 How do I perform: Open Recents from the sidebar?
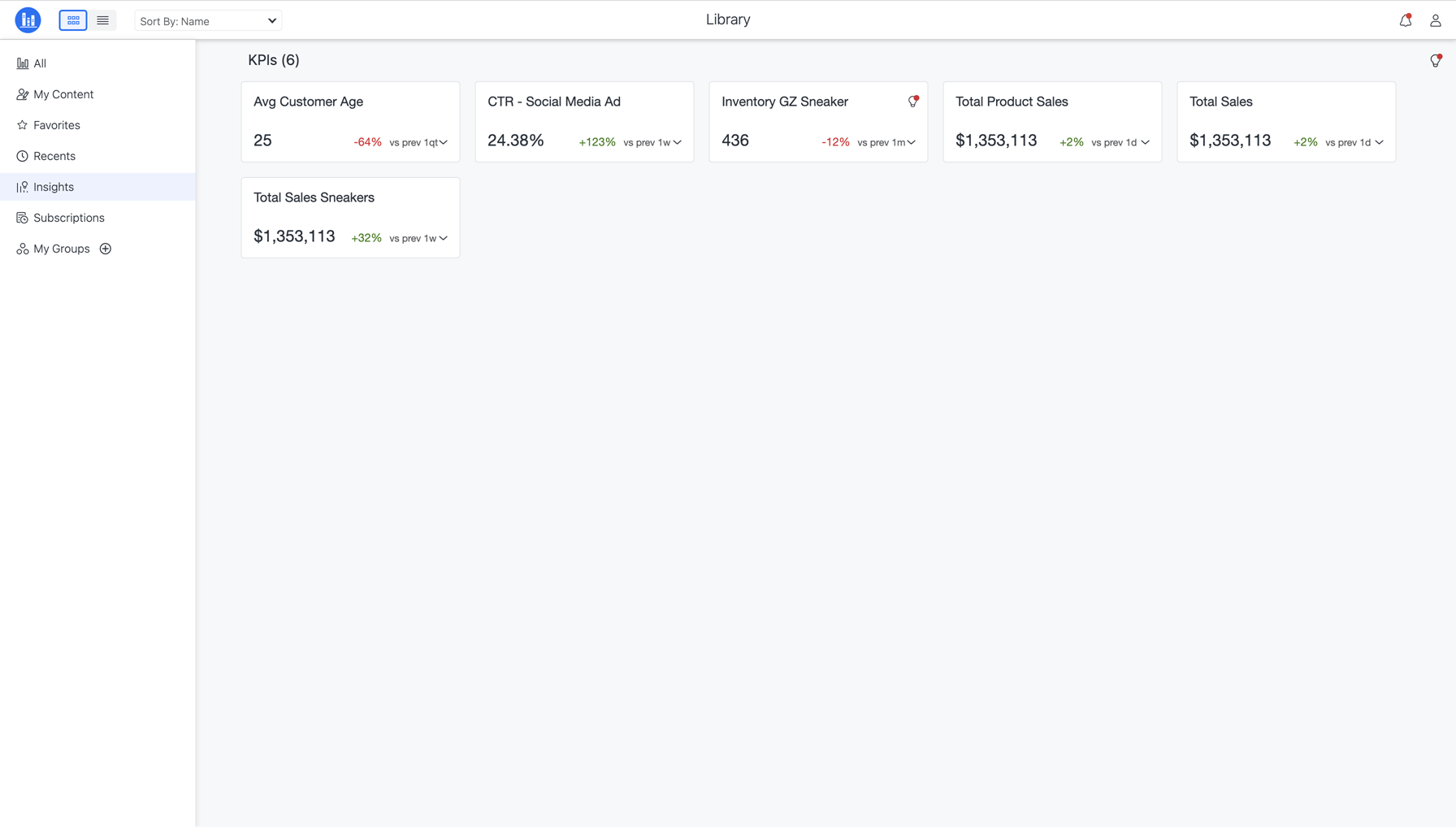coord(54,156)
